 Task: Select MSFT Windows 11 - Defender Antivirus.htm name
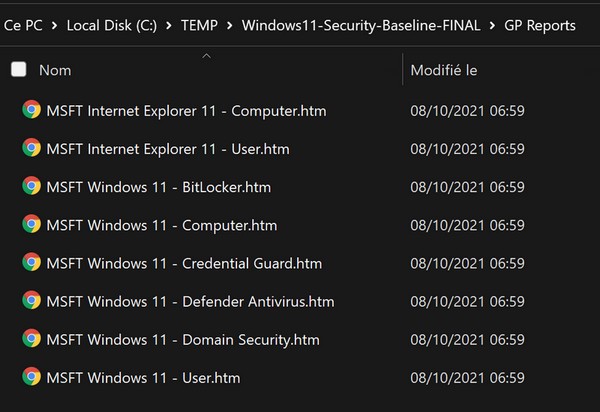click(190, 301)
